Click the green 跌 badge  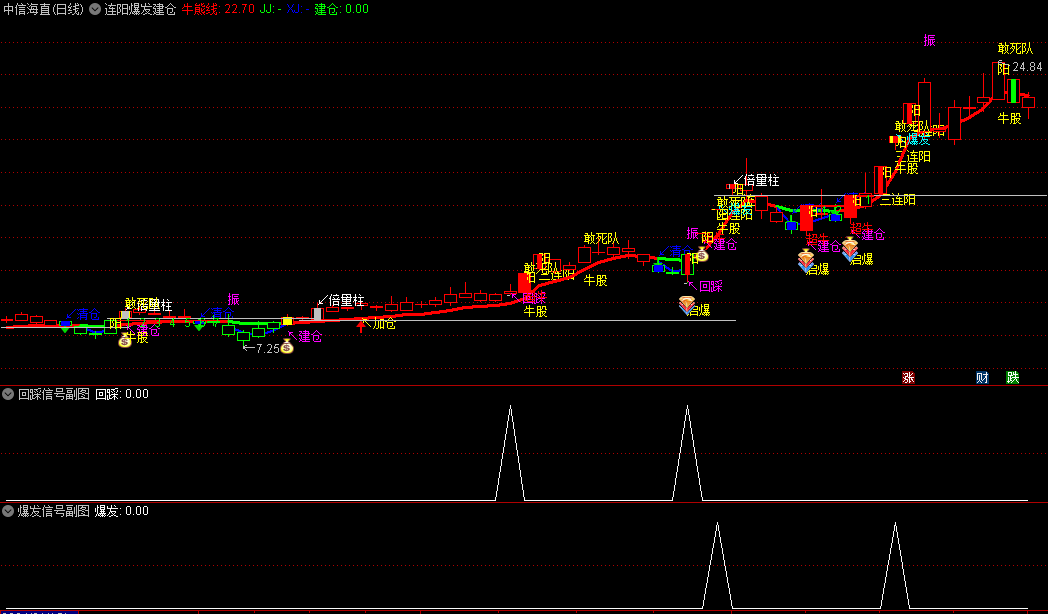(1013, 377)
